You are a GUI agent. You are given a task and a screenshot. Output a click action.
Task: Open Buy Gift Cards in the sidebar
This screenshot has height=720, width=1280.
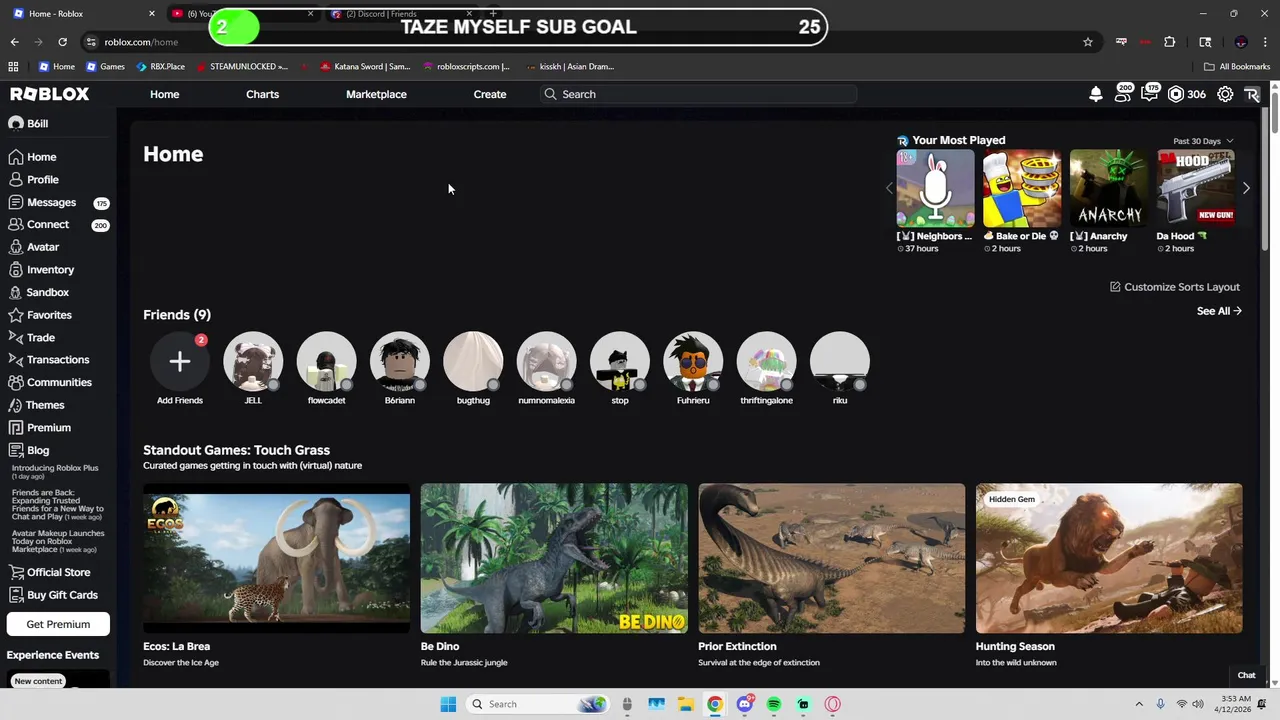coord(62,595)
